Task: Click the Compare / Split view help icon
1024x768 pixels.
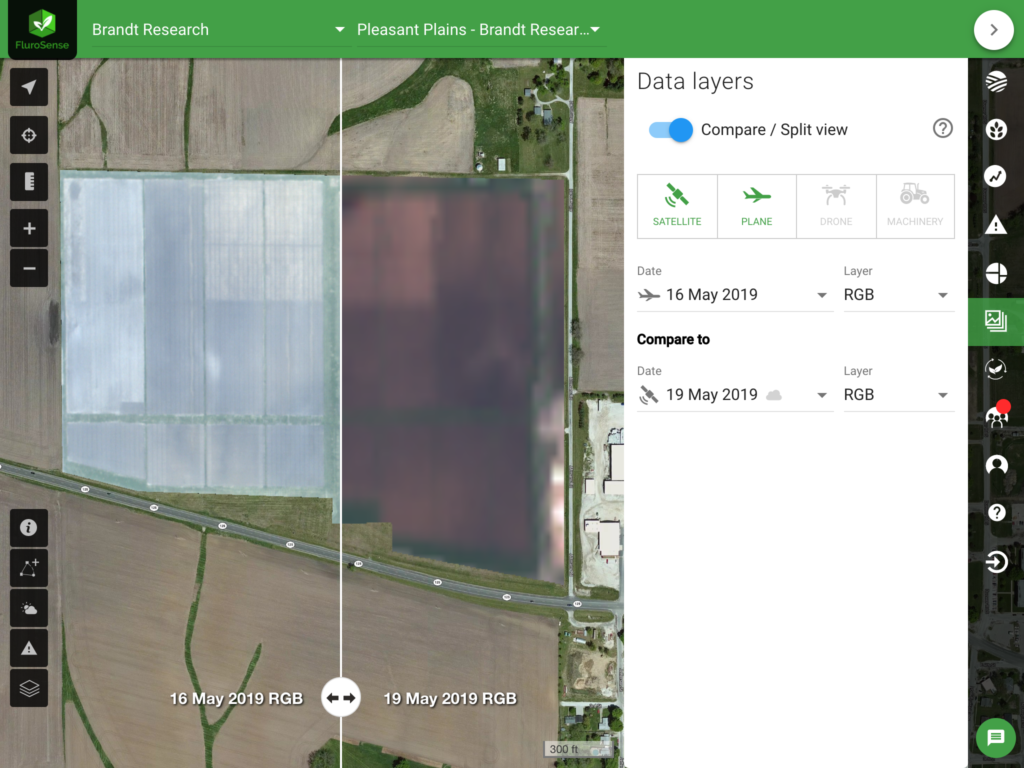Action: coord(942,129)
